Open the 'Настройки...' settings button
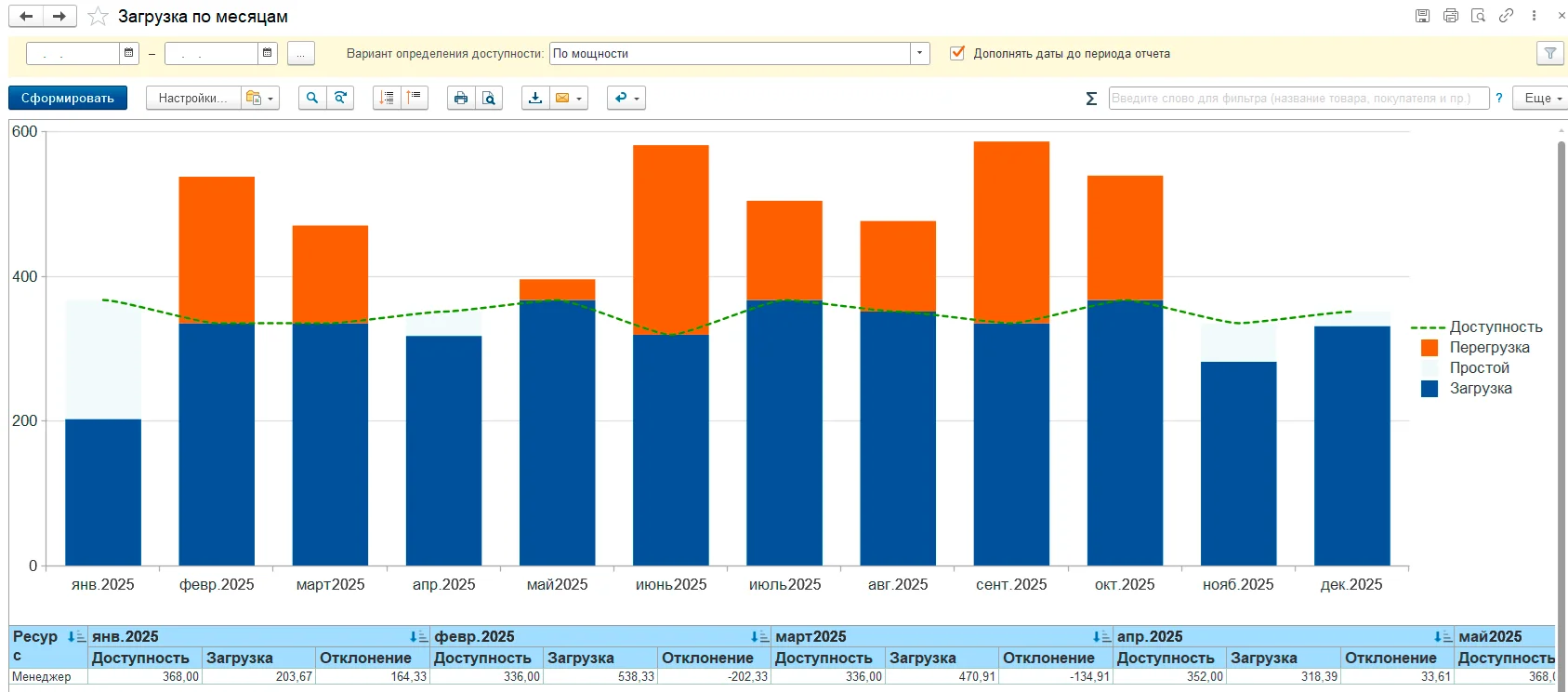This screenshot has width=1568, height=692. pos(192,98)
